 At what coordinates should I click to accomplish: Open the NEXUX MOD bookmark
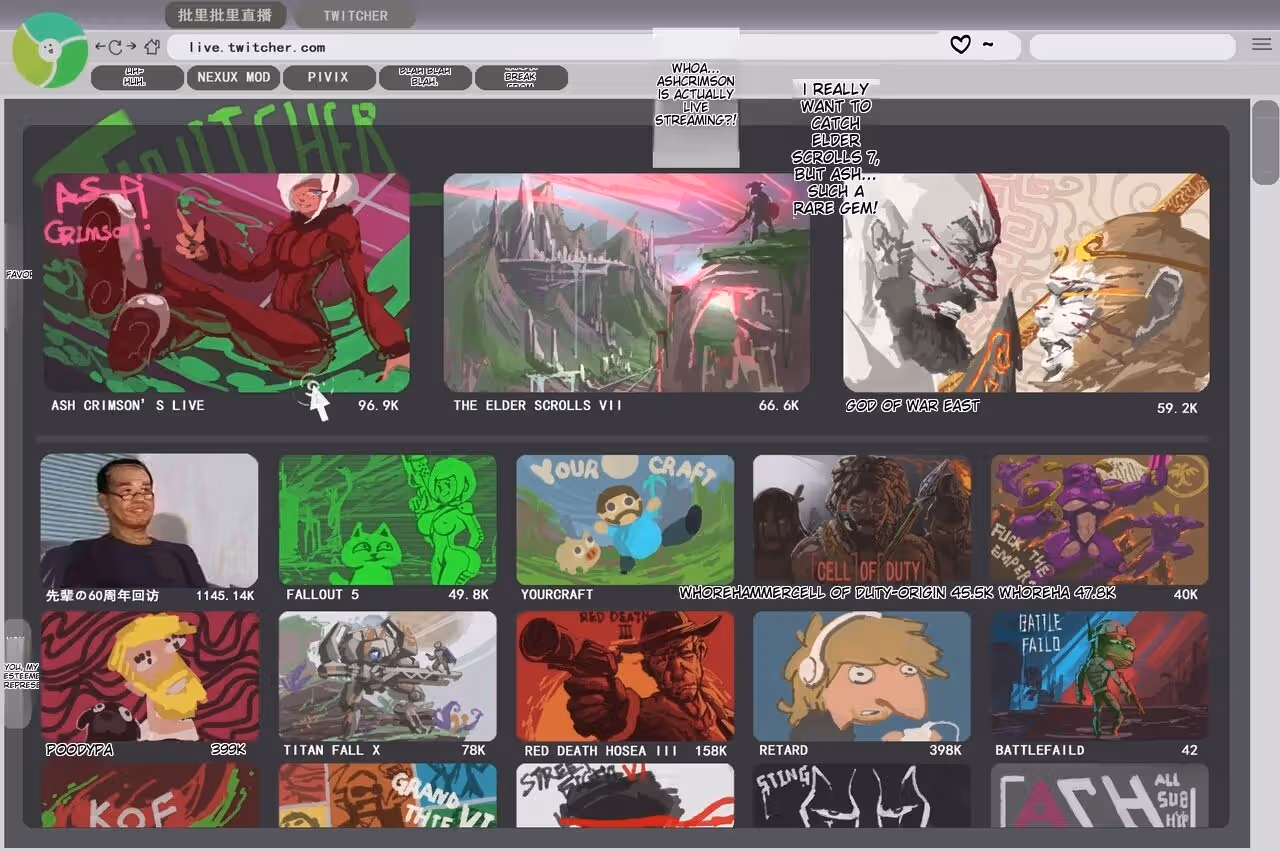point(233,77)
